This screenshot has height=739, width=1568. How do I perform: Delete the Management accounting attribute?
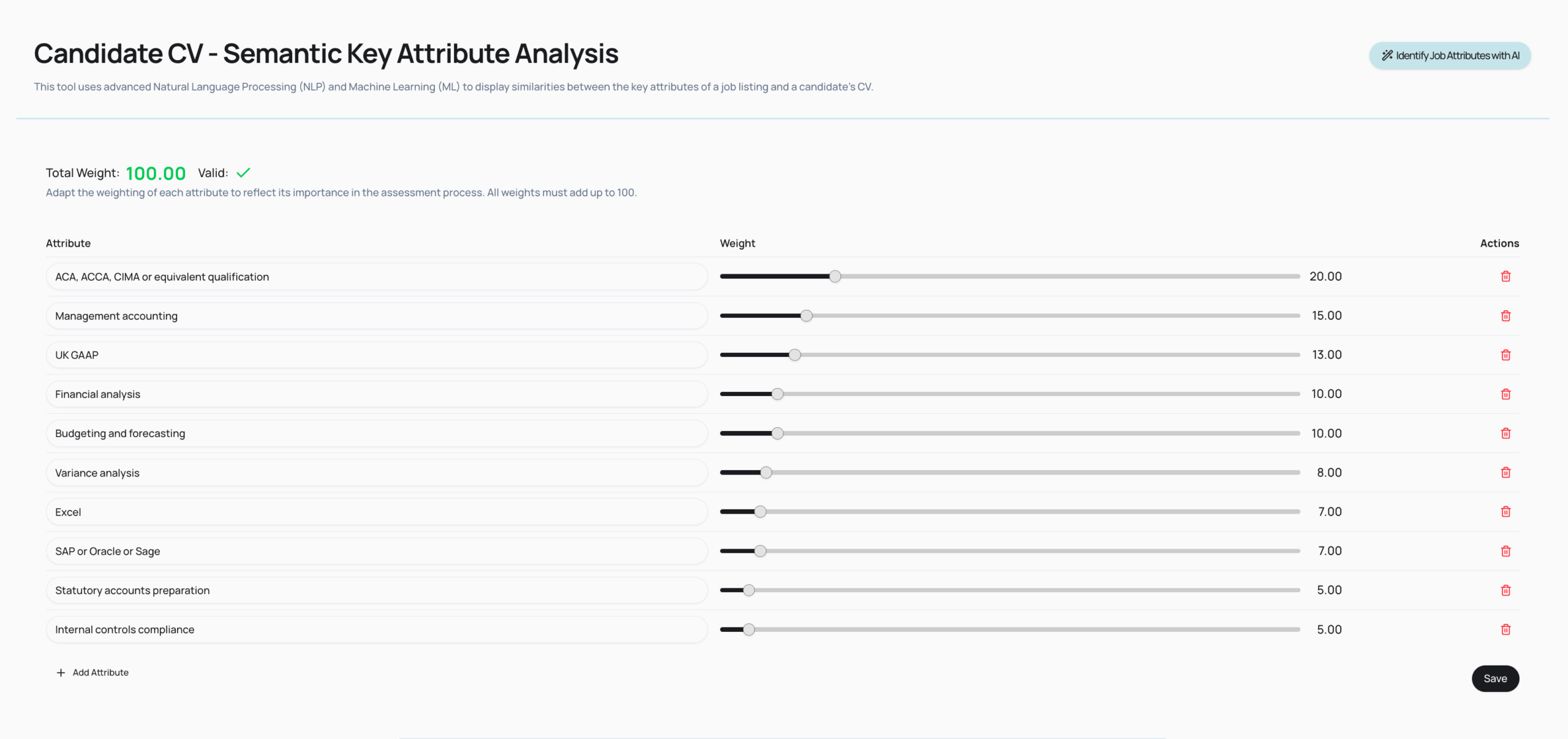click(x=1506, y=316)
